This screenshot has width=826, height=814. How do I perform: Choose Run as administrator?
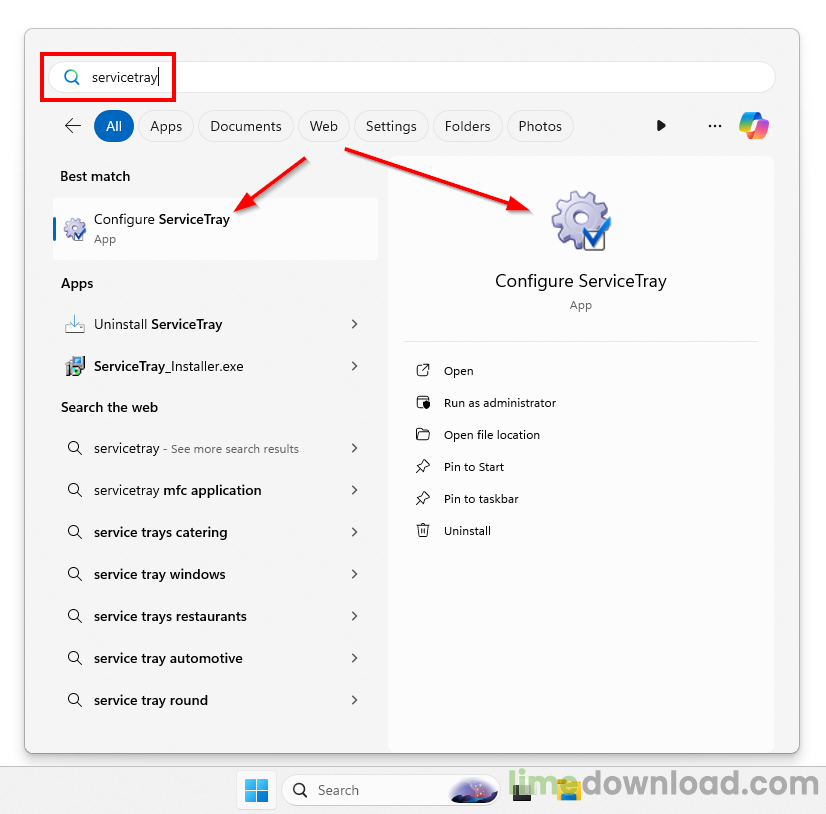[500, 403]
